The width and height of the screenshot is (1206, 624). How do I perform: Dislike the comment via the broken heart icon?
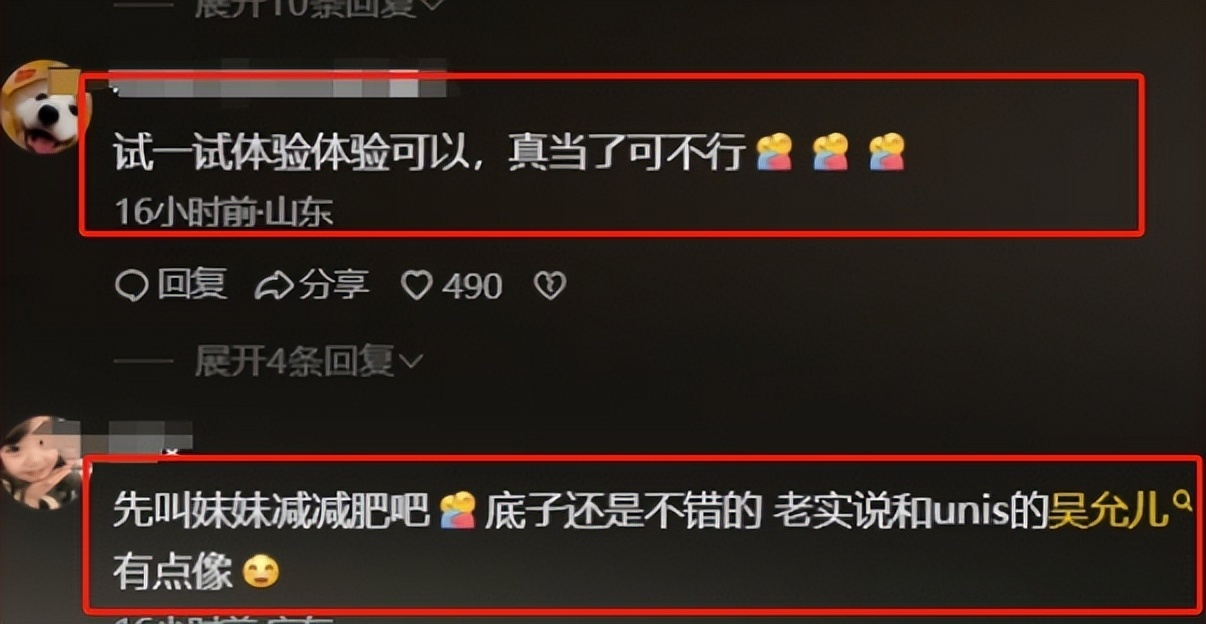click(550, 287)
